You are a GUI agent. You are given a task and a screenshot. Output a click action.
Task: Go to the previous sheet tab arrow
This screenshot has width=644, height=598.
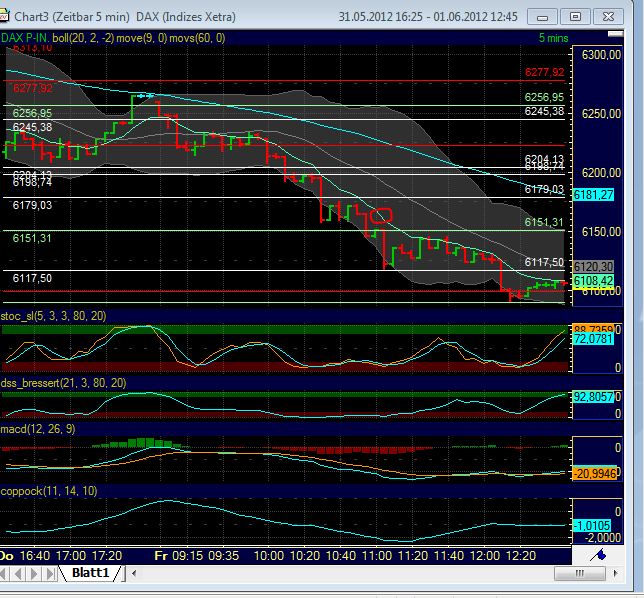(x=18, y=573)
